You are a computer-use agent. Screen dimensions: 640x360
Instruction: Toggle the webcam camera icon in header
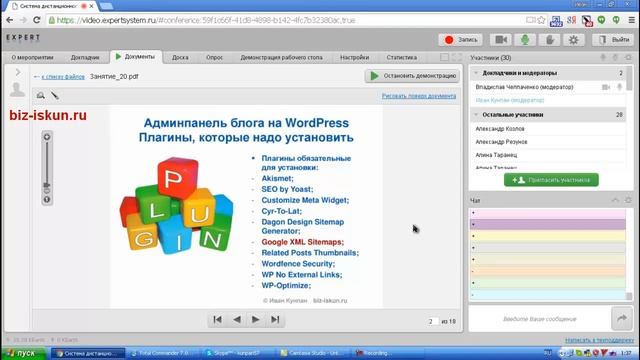click(x=501, y=40)
